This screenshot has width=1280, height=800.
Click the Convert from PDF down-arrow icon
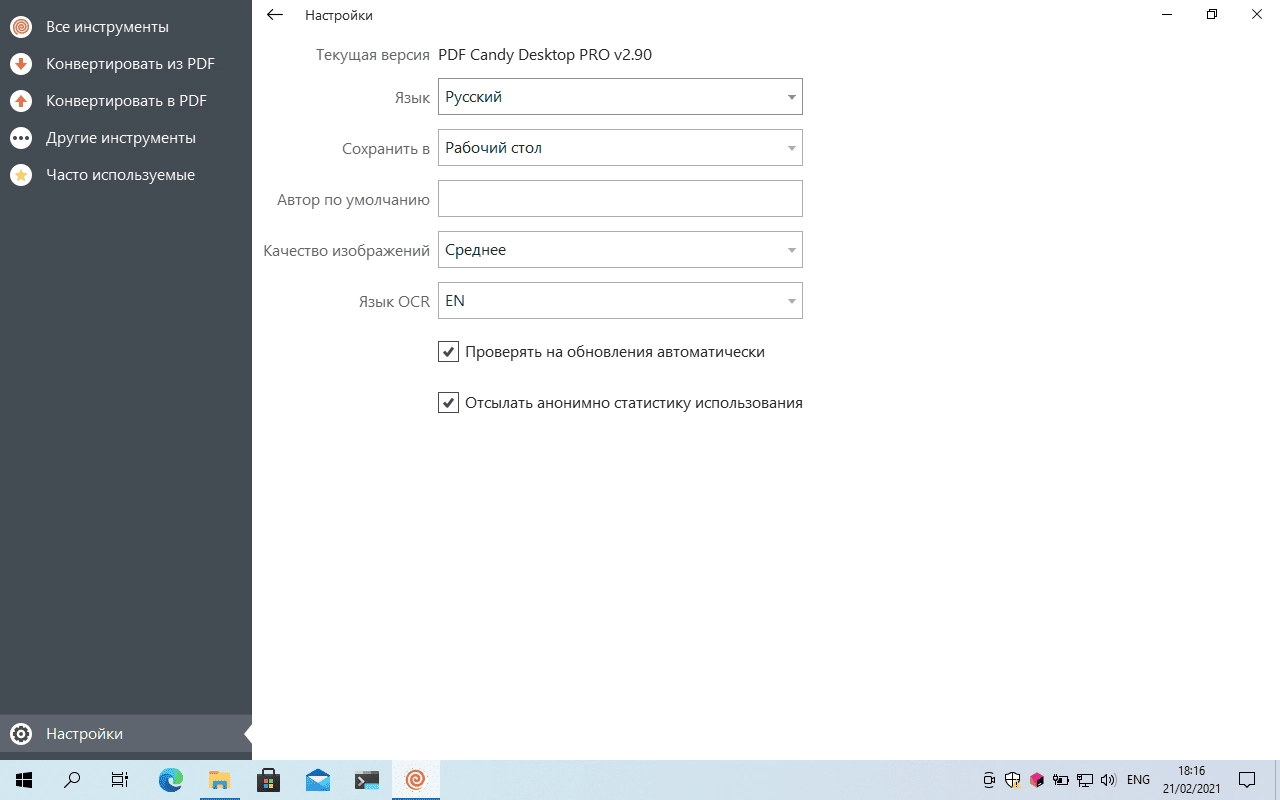(x=21, y=64)
